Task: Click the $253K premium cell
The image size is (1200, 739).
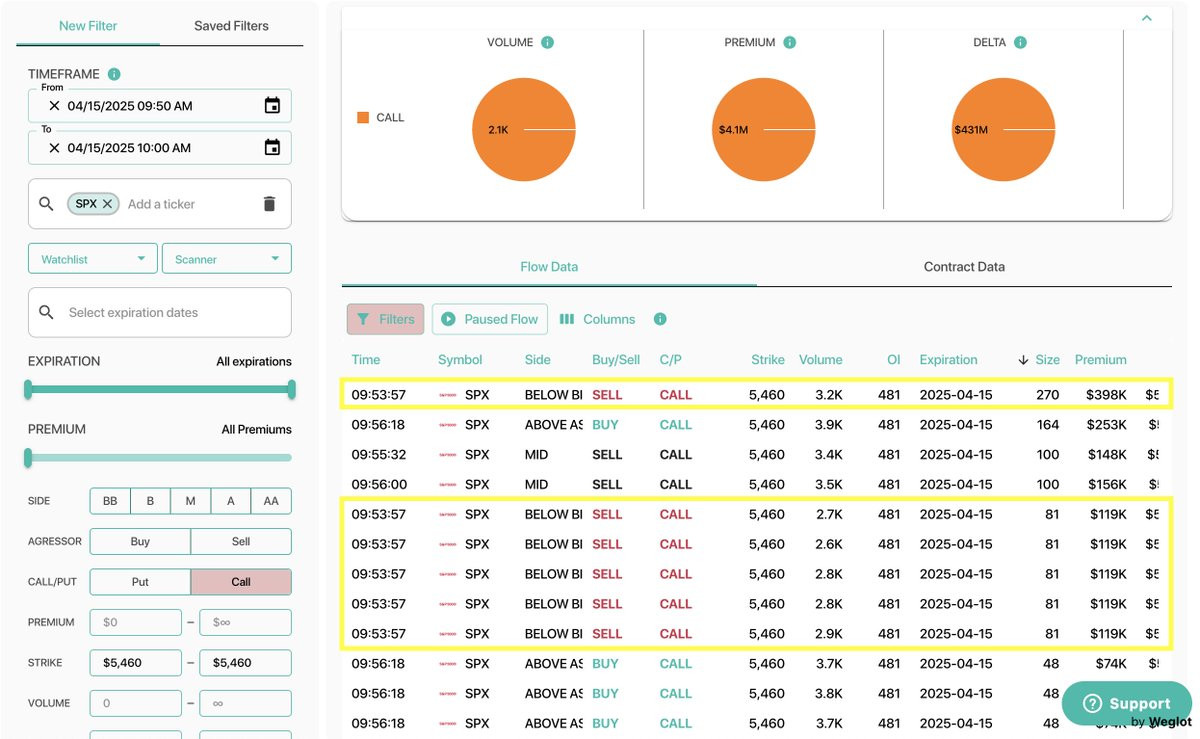Action: (x=1107, y=425)
